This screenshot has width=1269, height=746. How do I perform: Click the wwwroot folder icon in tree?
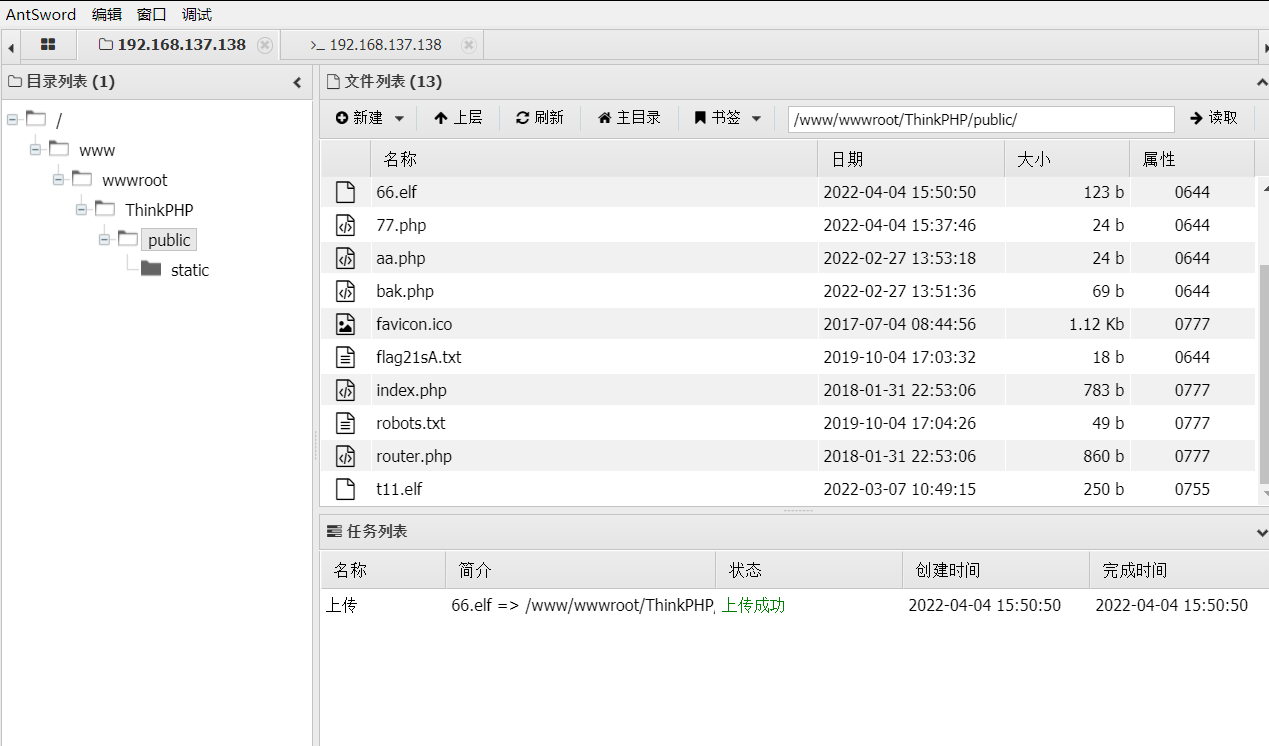82,178
